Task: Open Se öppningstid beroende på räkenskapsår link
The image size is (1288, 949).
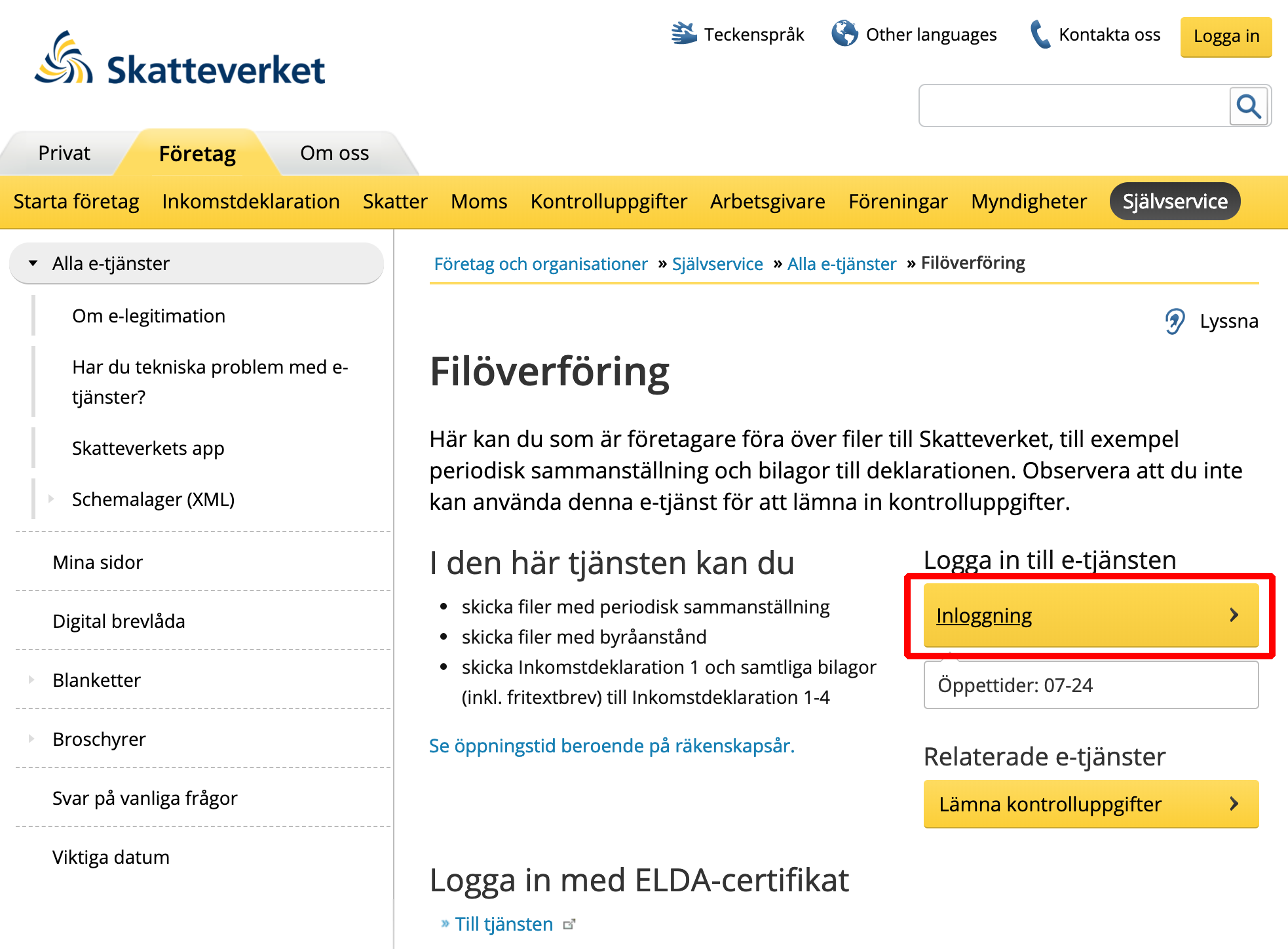Action: [612, 746]
